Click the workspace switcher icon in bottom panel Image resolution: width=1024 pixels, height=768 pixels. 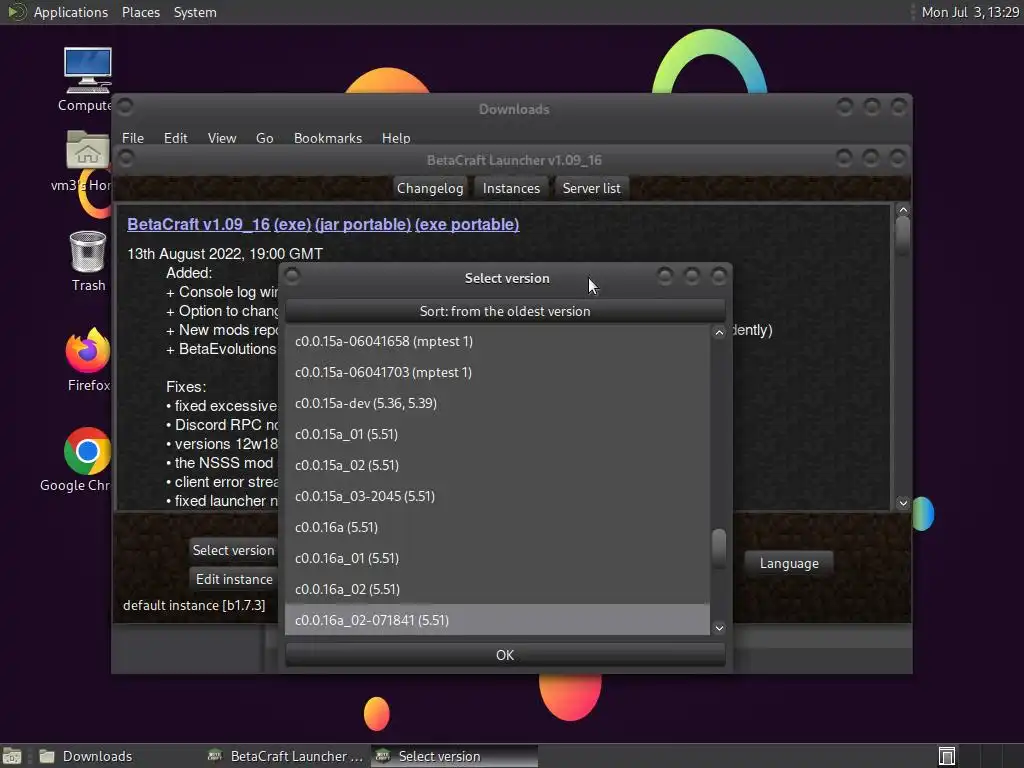click(947, 756)
